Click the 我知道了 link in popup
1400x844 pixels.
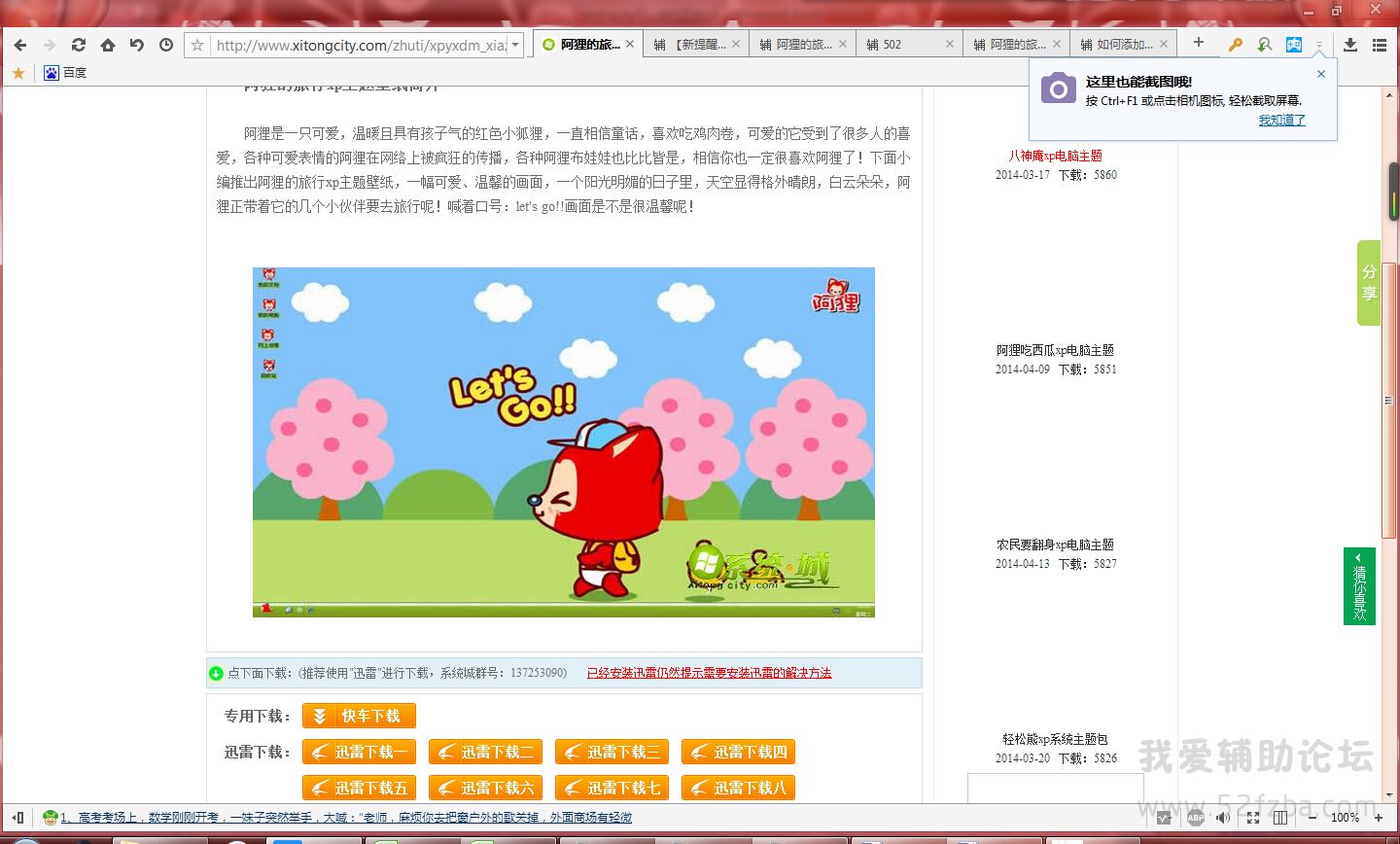tap(1281, 121)
